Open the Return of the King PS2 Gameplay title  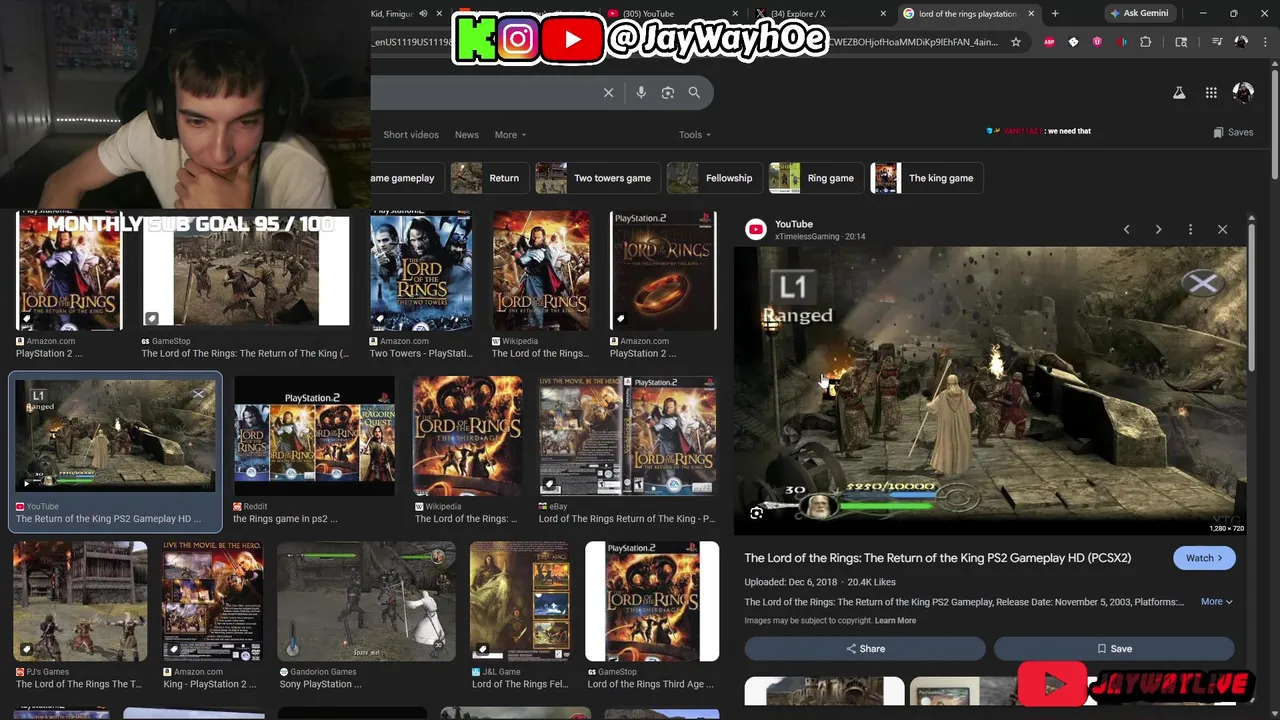pyautogui.click(x=937, y=558)
